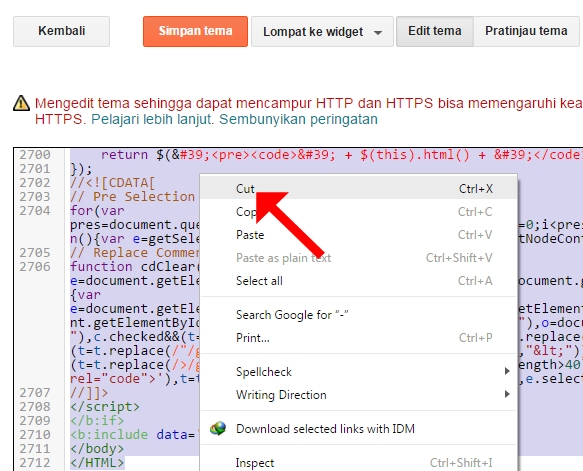Image resolution: width=583 pixels, height=471 pixels.
Task: Click line number 2704 in gutter
Action: [35, 211]
